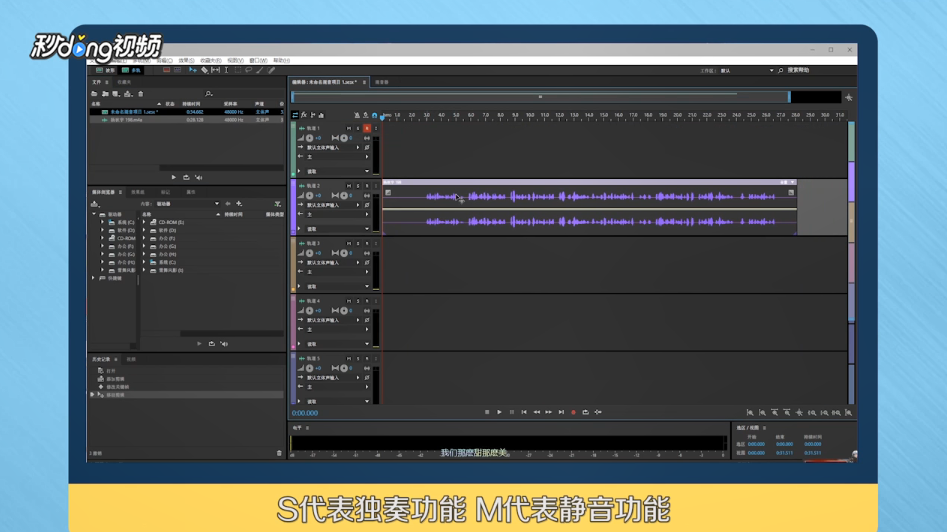Switch to Multitrack view button

pyautogui.click(x=132, y=70)
